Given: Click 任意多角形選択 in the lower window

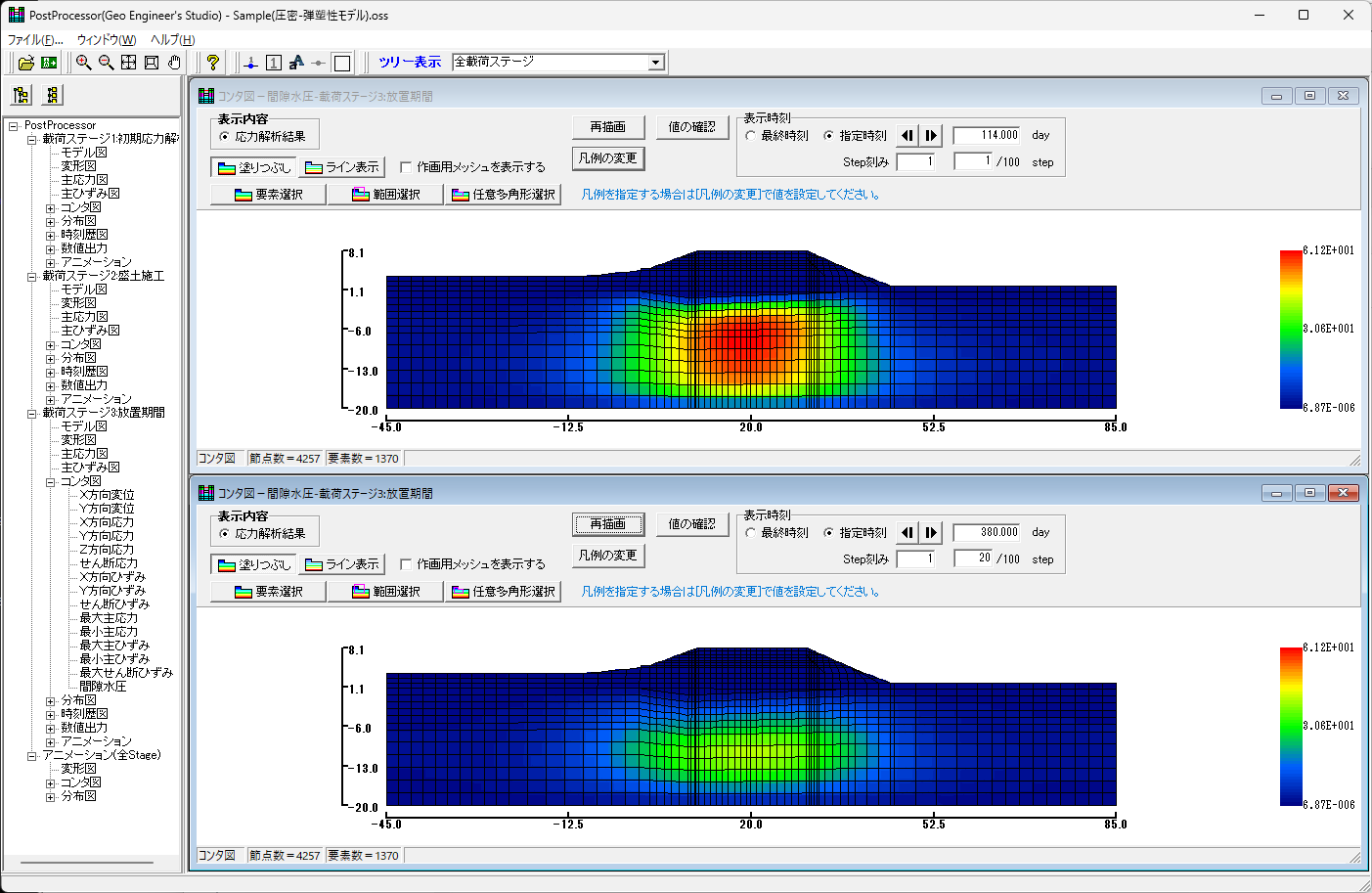Looking at the screenshot, I should click(504, 591).
